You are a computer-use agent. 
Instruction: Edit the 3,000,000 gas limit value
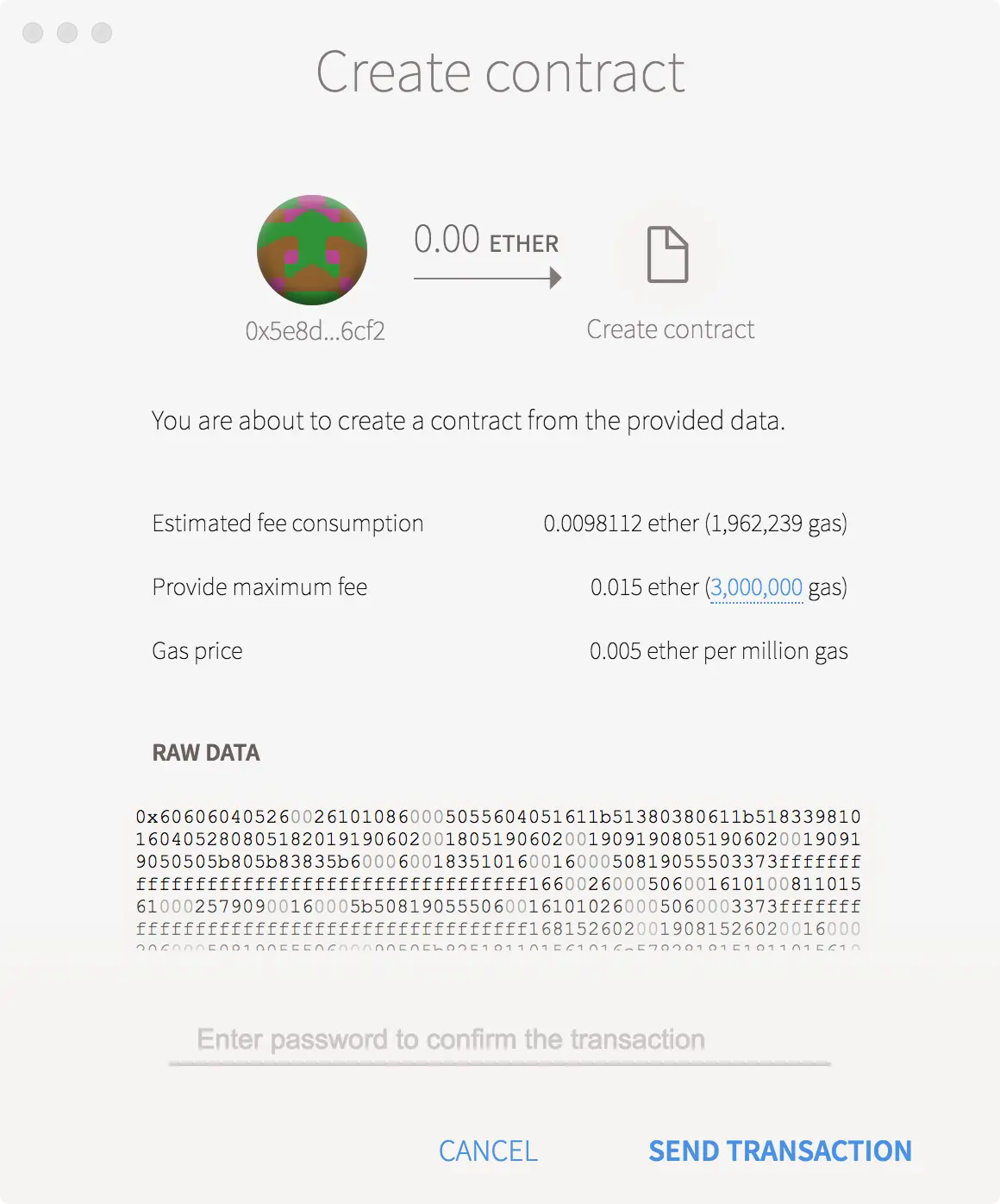756,587
